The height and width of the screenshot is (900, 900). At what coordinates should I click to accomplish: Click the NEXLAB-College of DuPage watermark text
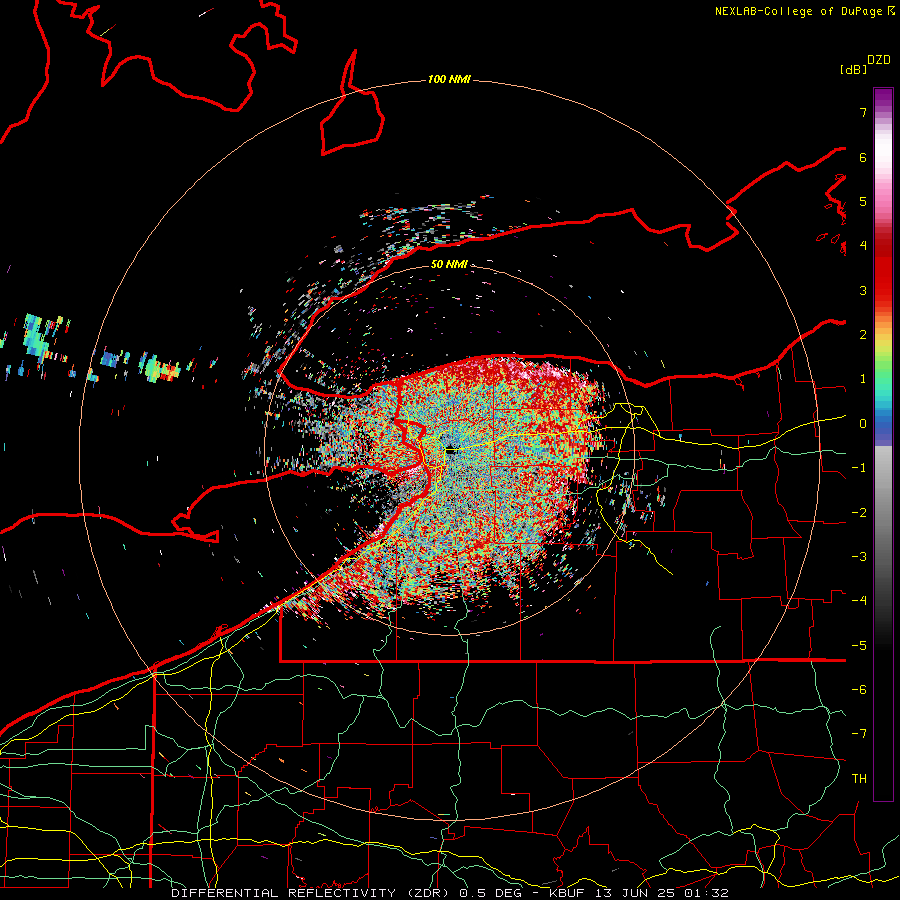tap(804, 11)
